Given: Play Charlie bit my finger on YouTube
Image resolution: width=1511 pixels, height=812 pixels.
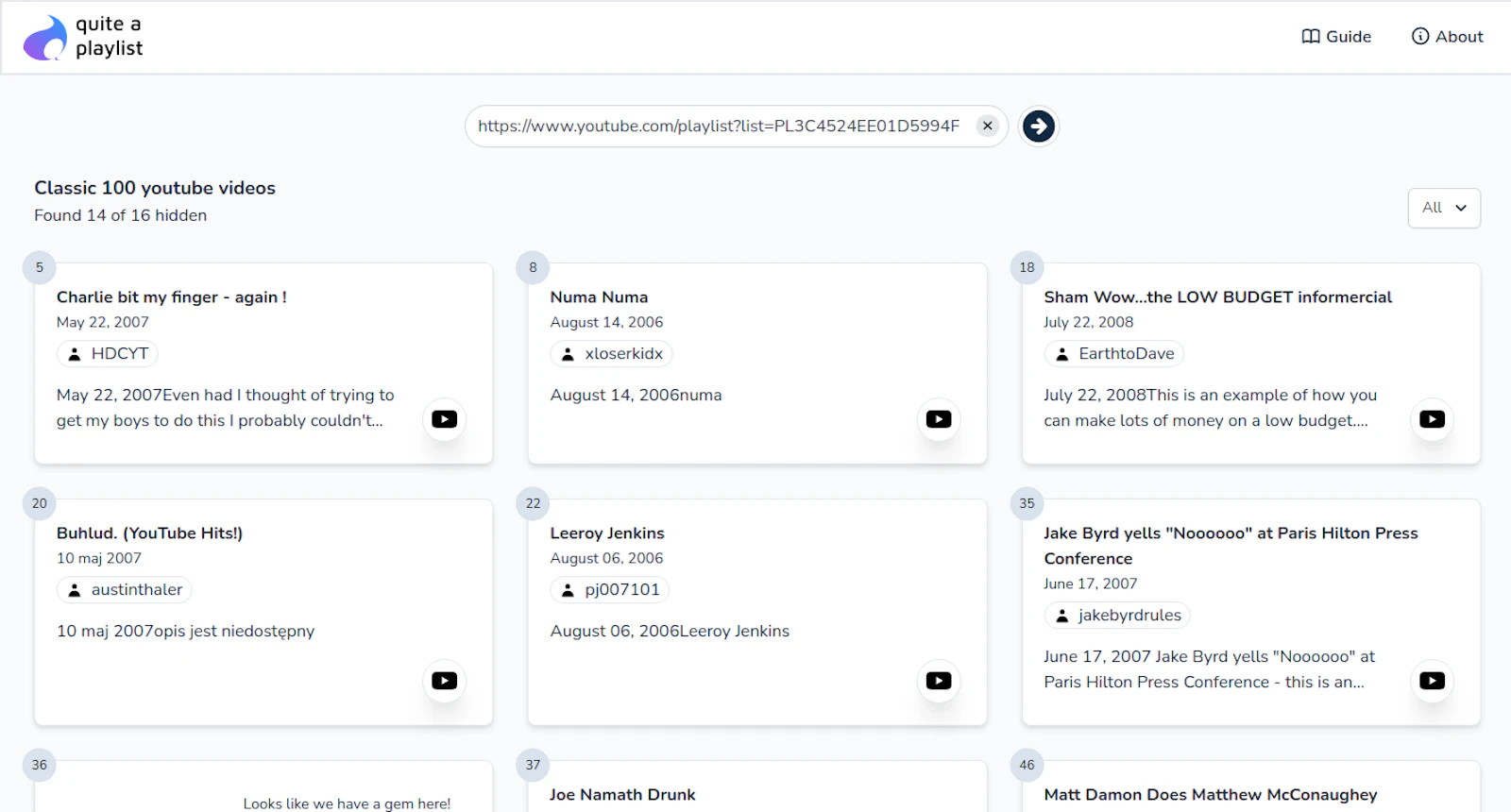Looking at the screenshot, I should 445,419.
